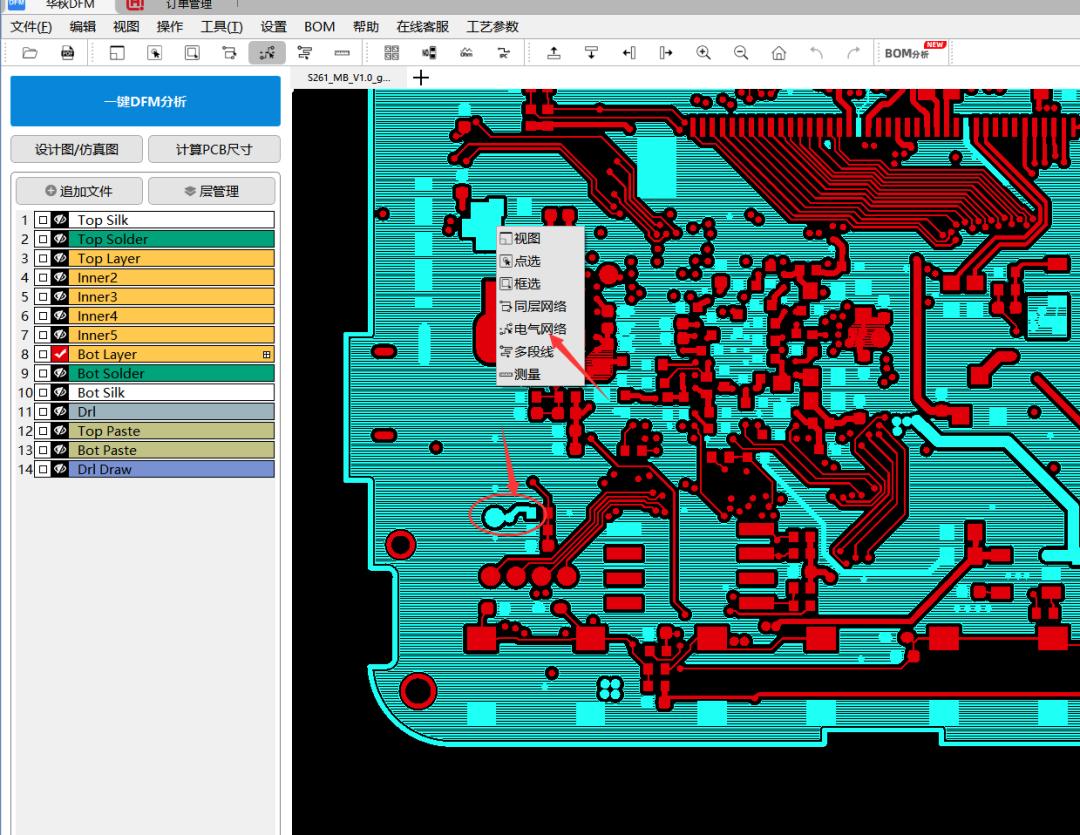
Task: Open the 文件(F) menu
Action: [31, 27]
